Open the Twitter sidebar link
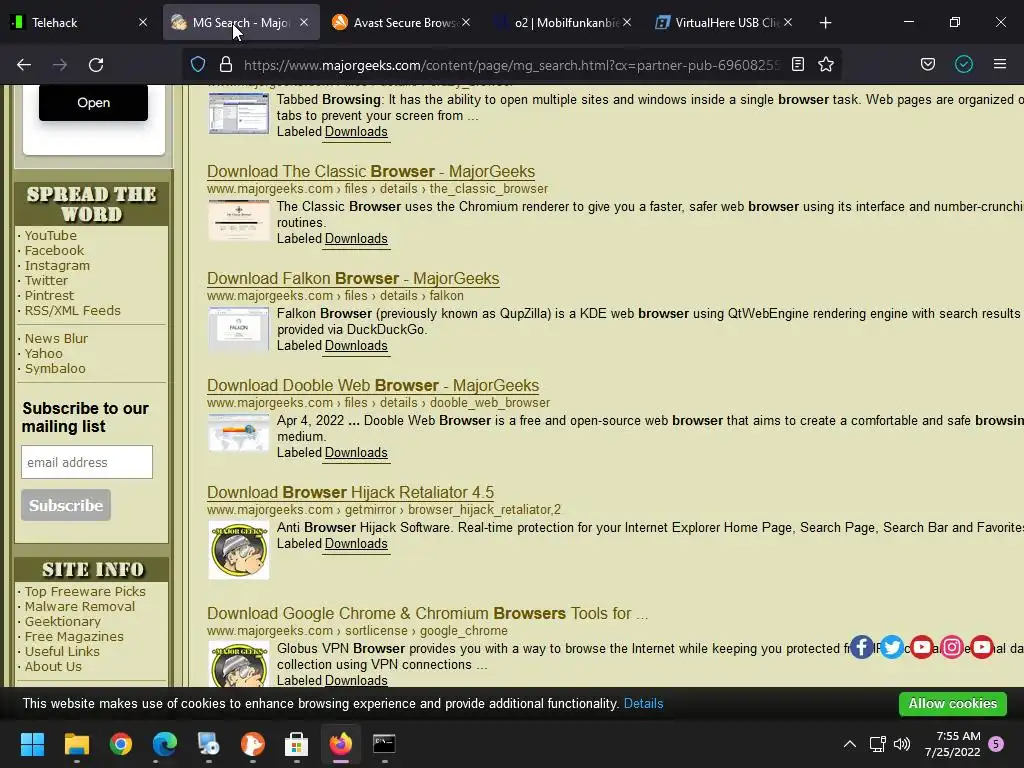Screen dimensions: 1024x768 pos(46,280)
